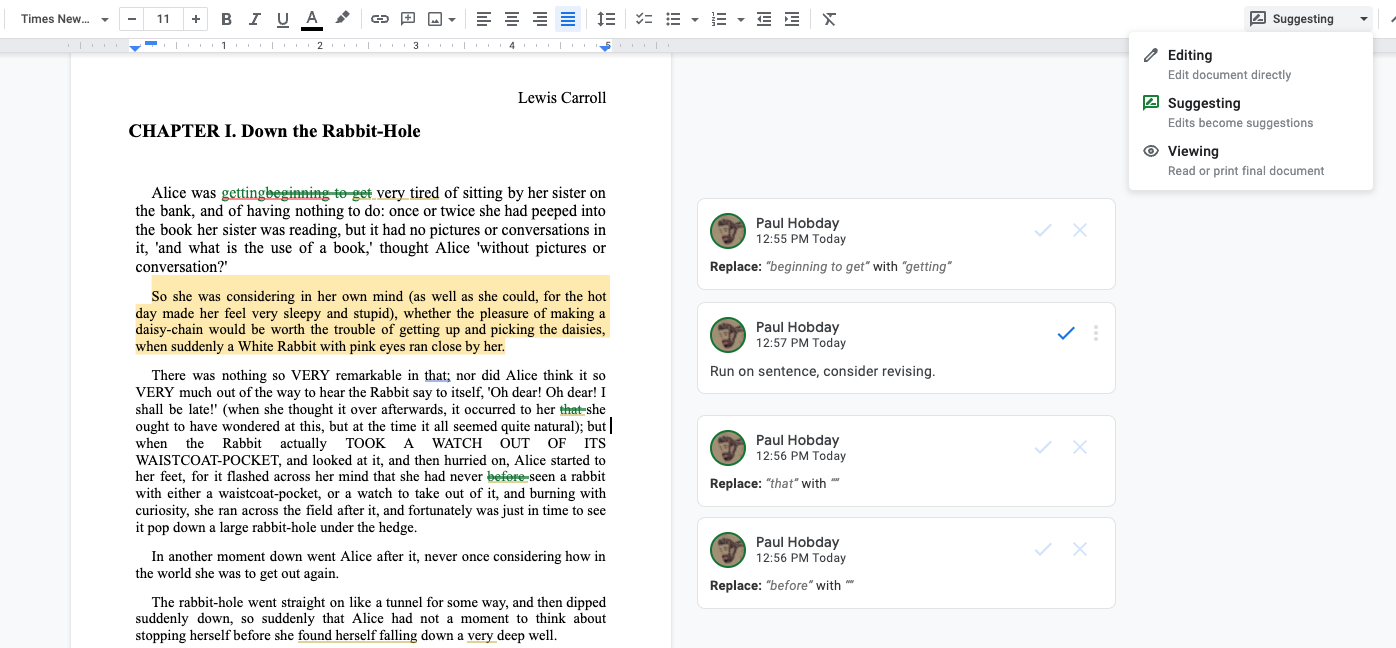Screen dimensions: 1396x648
Task: Open the insert link tool
Action: (x=379, y=18)
